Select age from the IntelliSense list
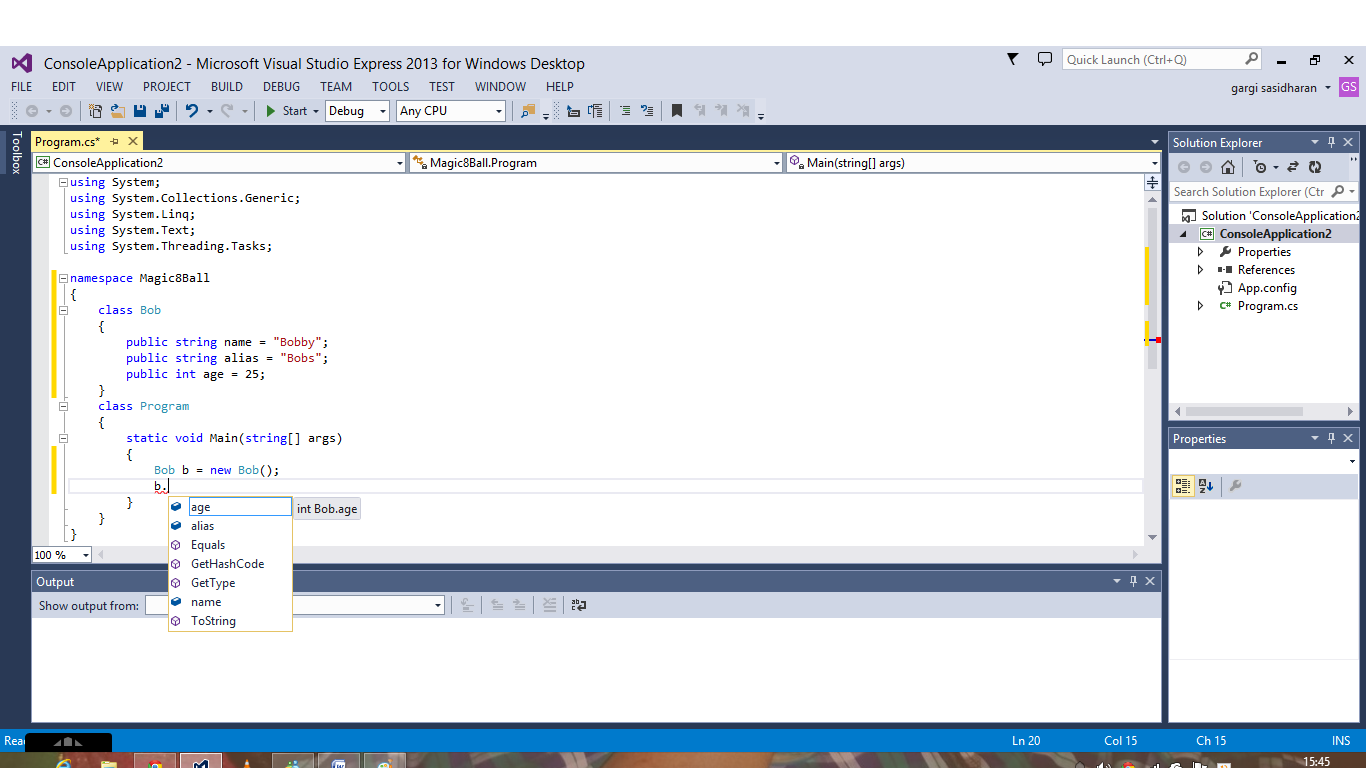This screenshot has width=1366, height=768. (x=200, y=507)
